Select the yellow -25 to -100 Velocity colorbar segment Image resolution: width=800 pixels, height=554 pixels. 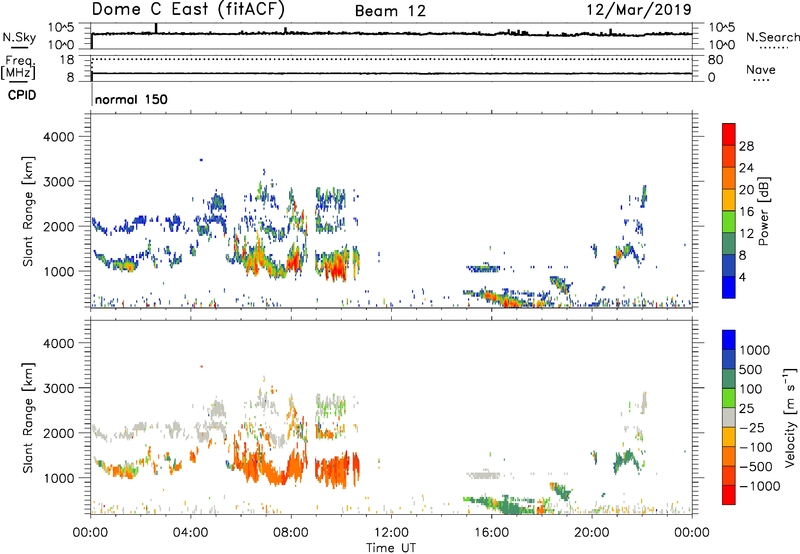click(x=729, y=437)
